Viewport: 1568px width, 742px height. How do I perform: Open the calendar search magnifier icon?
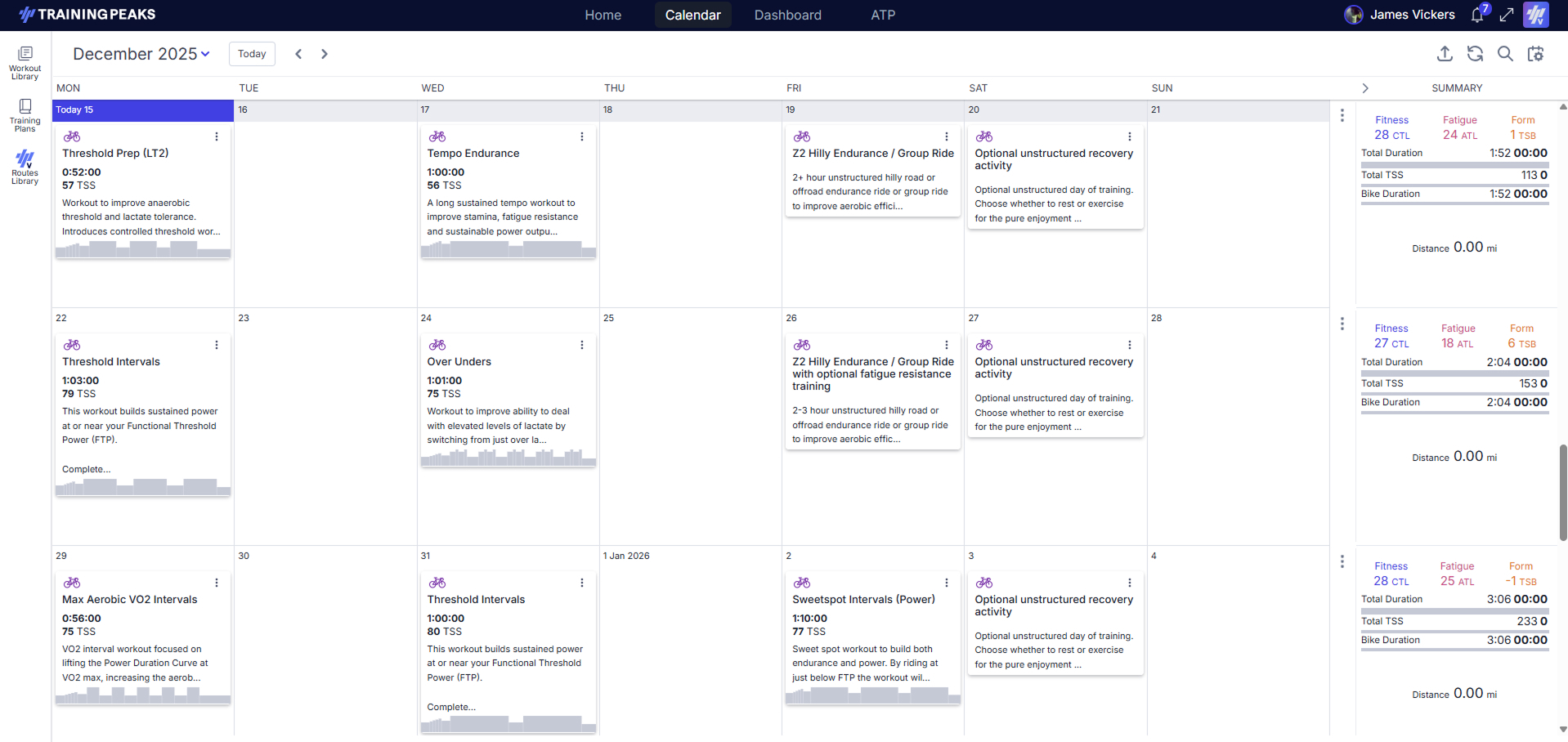tap(1505, 54)
